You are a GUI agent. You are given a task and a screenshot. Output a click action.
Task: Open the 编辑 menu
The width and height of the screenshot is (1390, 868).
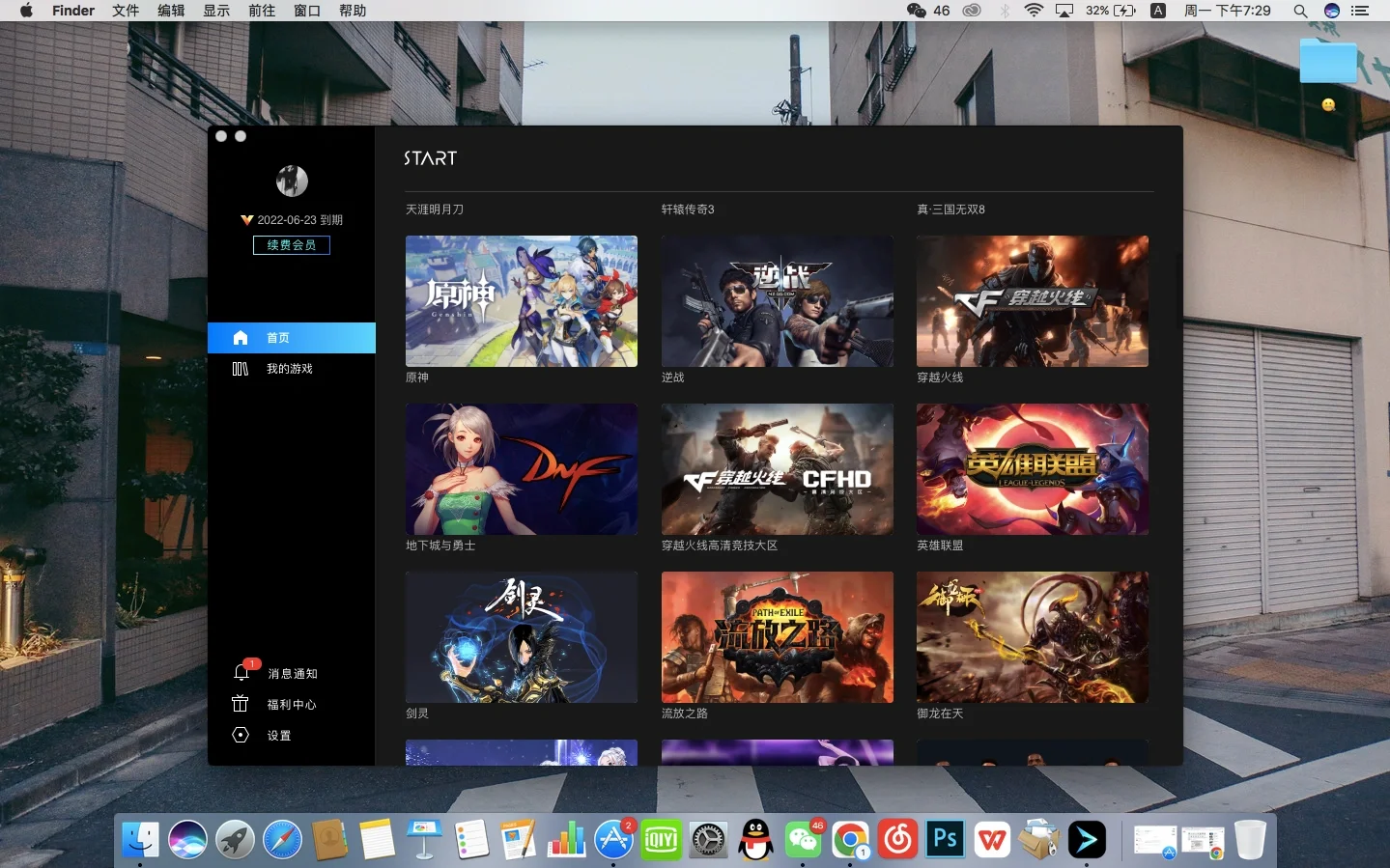[171, 11]
